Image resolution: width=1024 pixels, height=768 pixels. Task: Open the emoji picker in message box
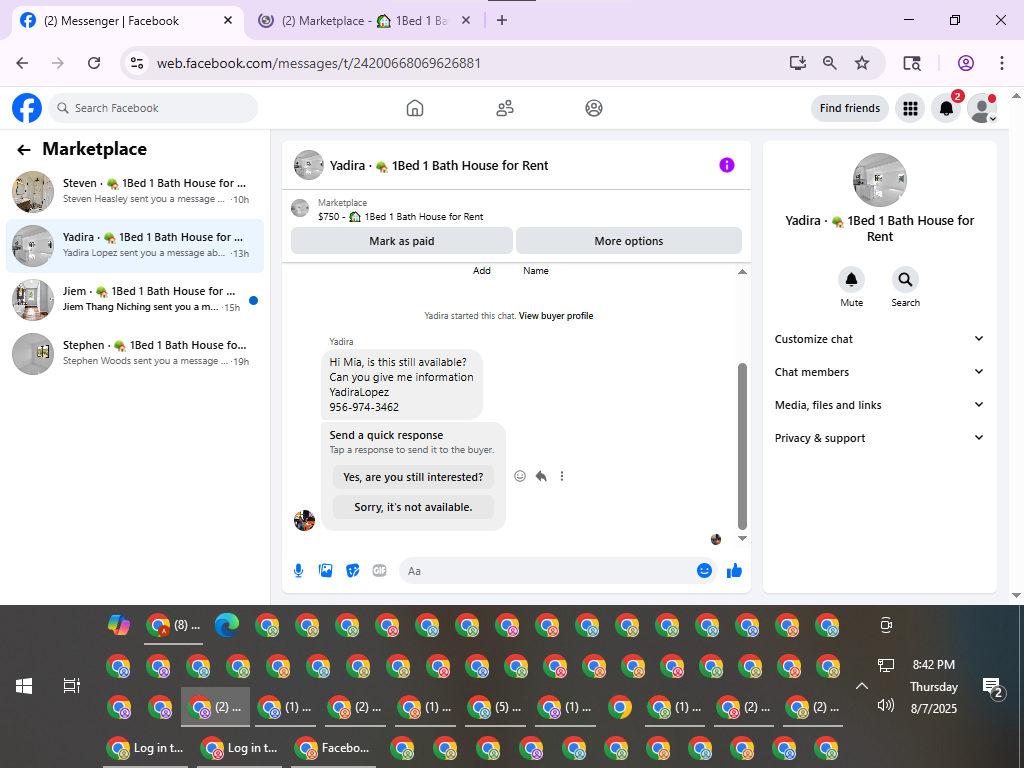[704, 571]
